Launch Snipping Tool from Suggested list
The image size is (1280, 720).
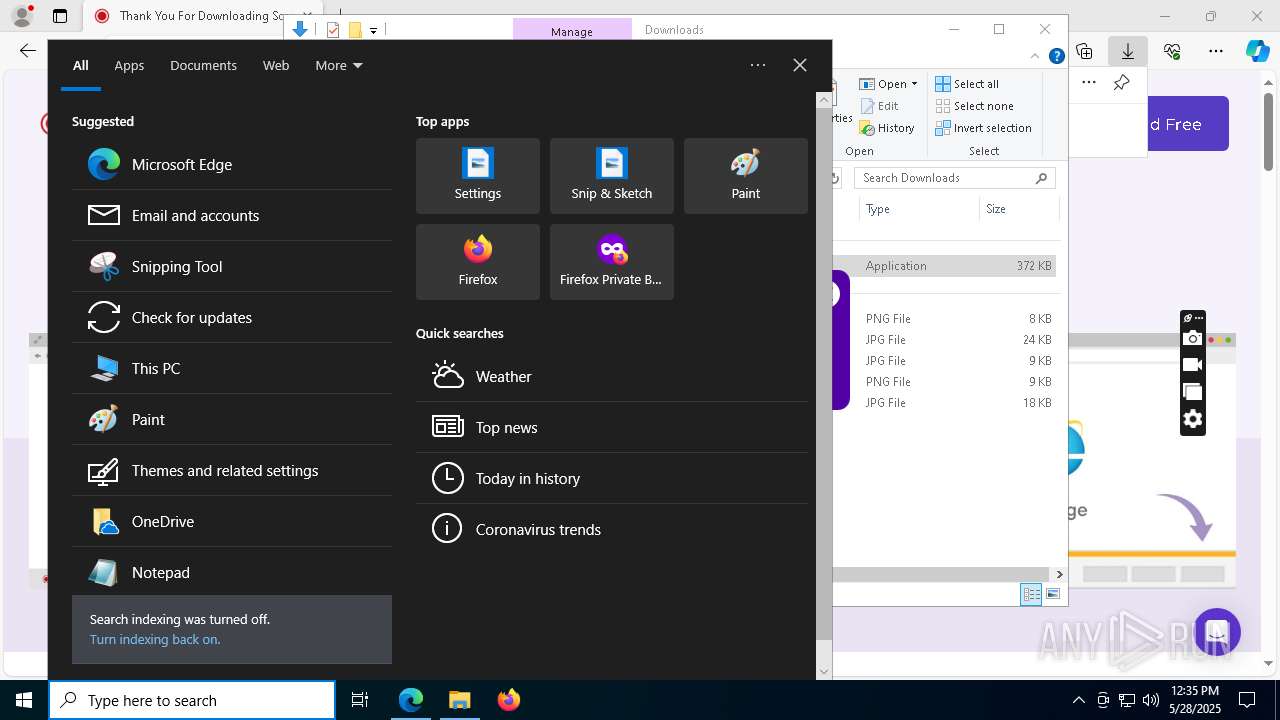232,267
